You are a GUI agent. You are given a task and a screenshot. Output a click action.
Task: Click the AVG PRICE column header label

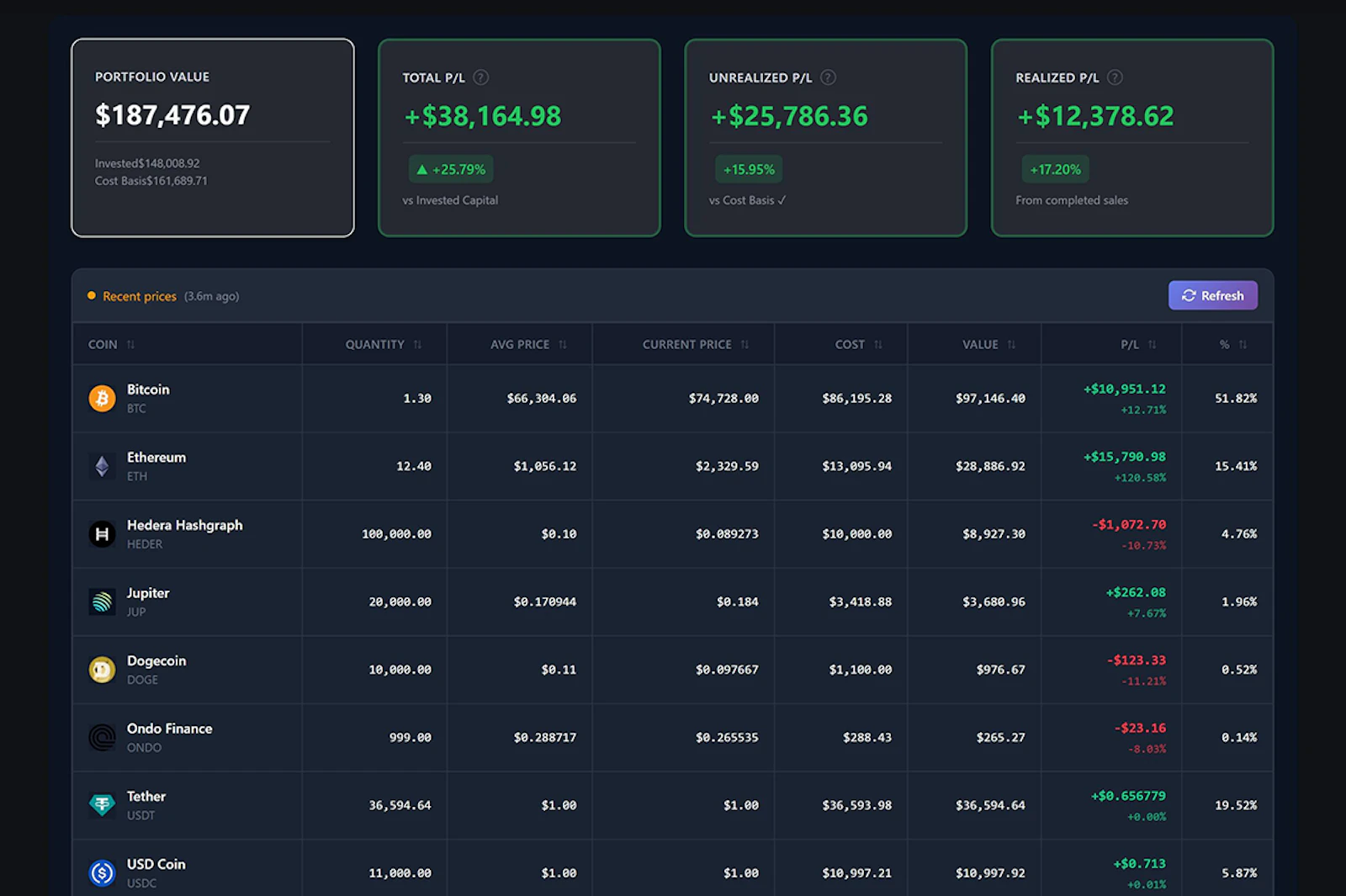pyautogui.click(x=520, y=344)
